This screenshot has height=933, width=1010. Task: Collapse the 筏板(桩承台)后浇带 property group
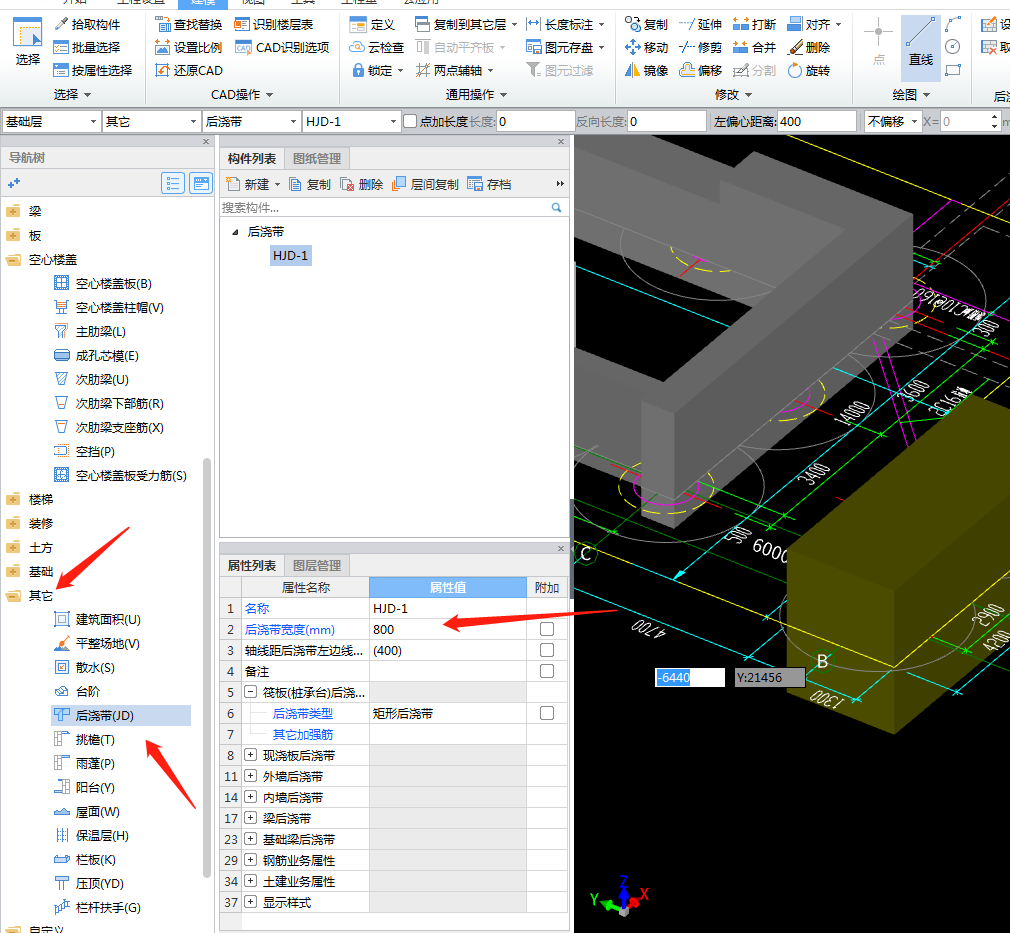[x=251, y=692]
